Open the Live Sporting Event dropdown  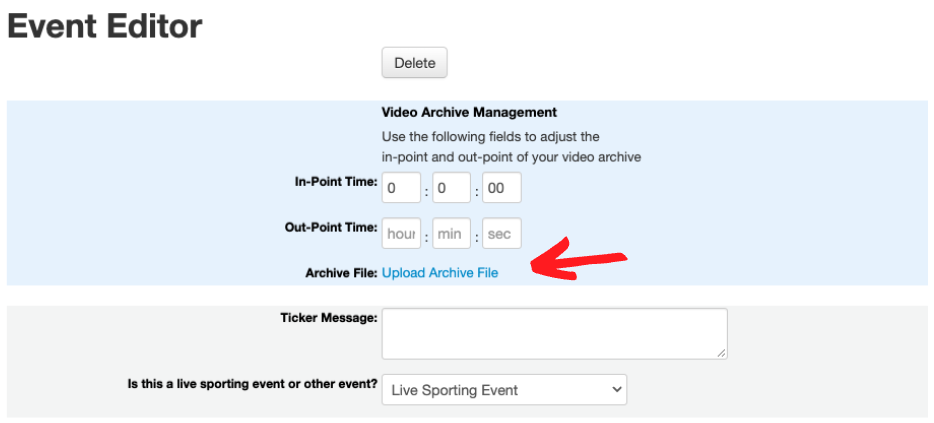[504, 390]
